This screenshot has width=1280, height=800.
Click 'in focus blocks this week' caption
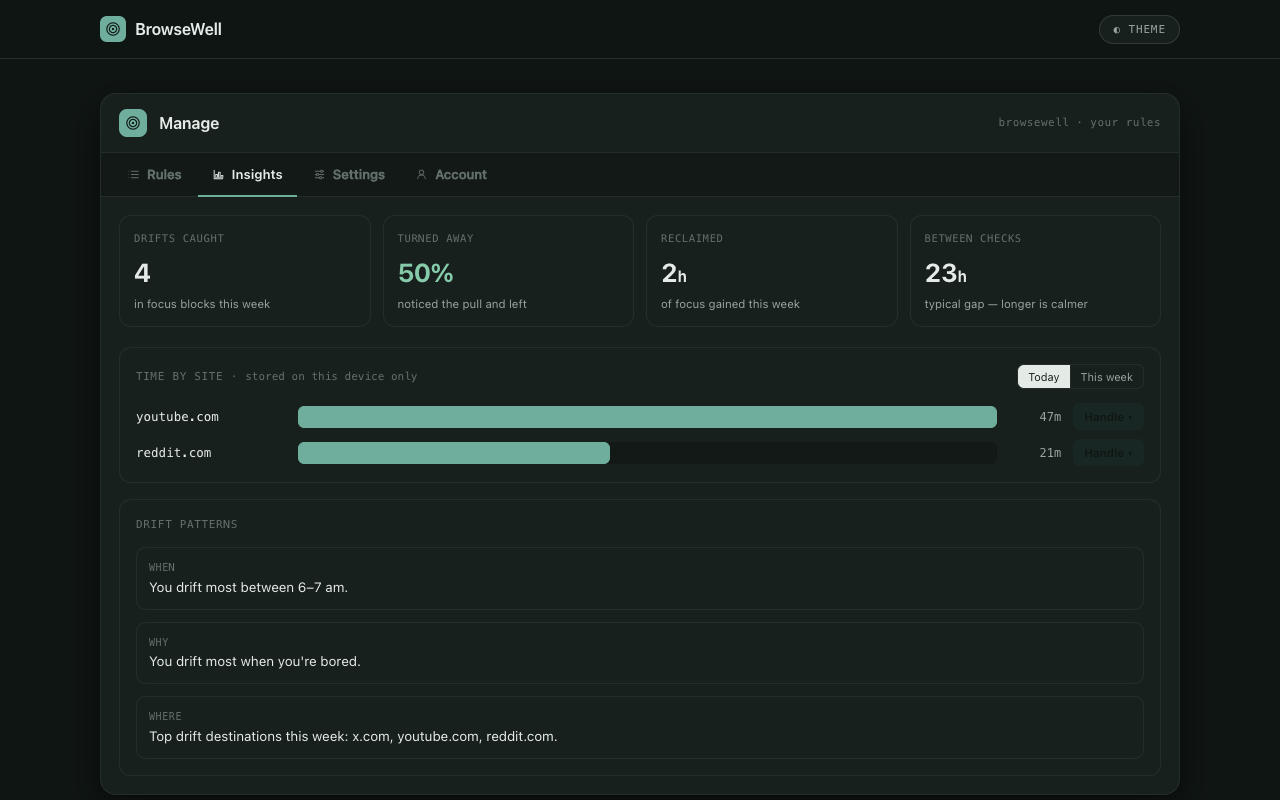click(202, 304)
